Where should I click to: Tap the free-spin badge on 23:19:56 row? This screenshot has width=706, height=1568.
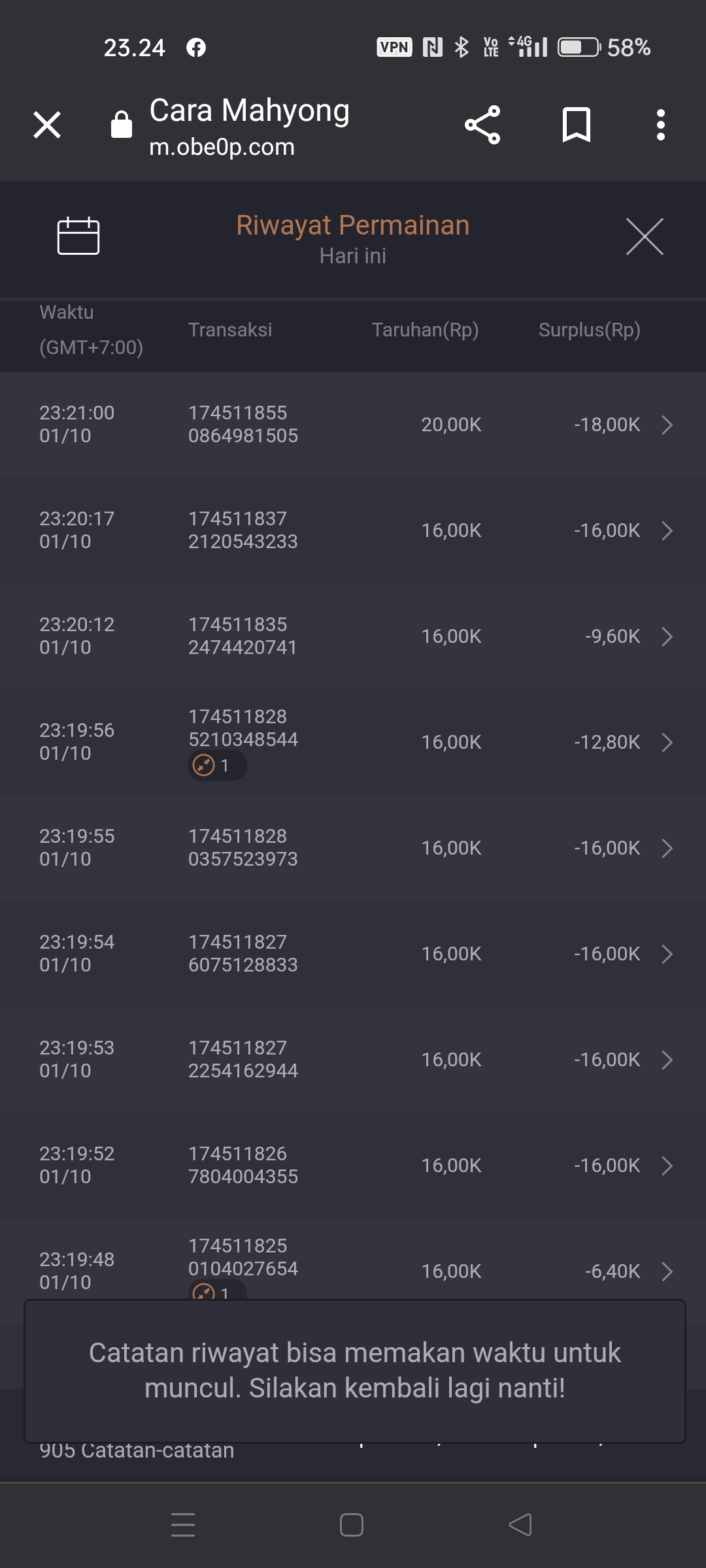click(216, 765)
